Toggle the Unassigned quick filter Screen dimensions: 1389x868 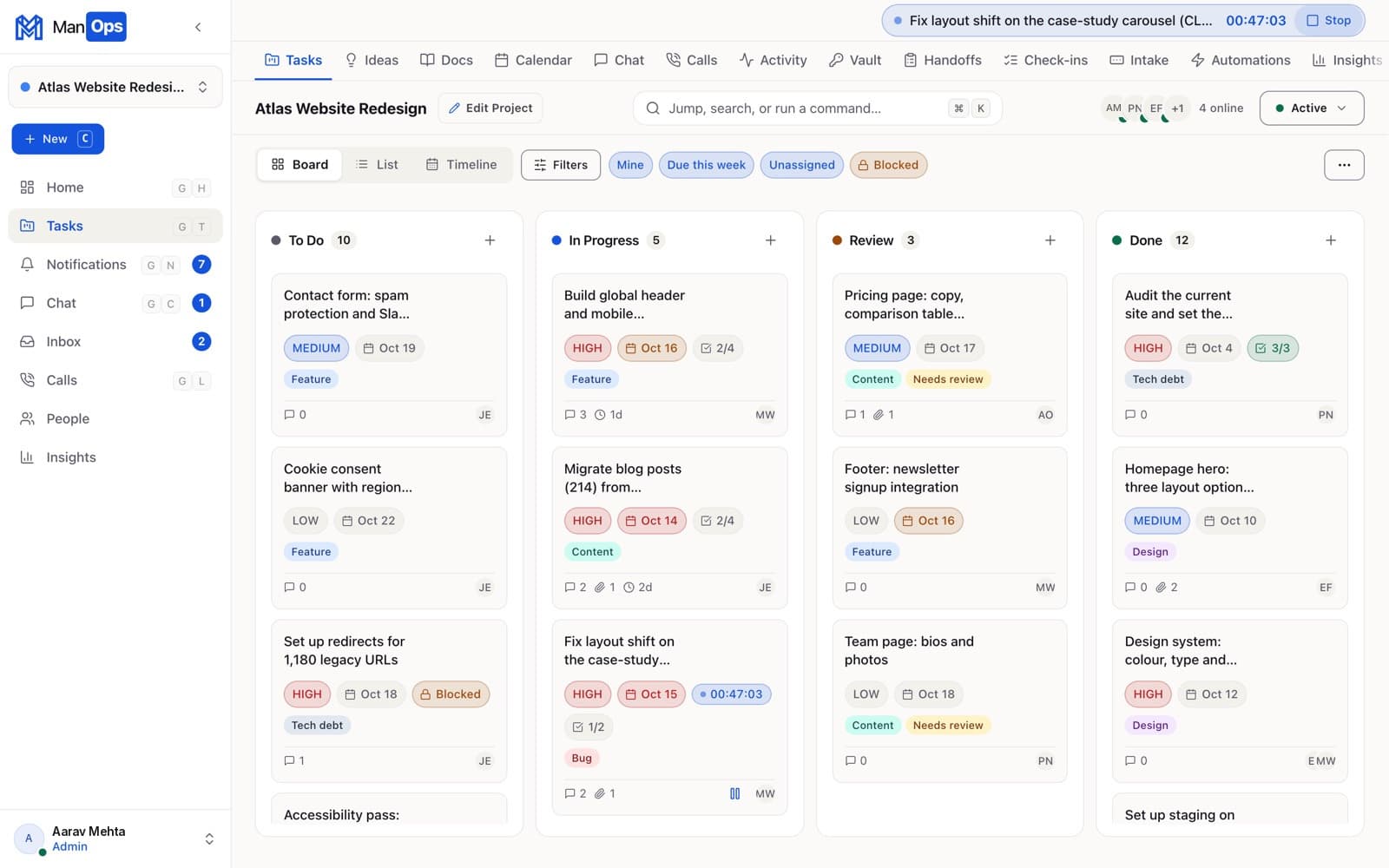[x=801, y=165]
